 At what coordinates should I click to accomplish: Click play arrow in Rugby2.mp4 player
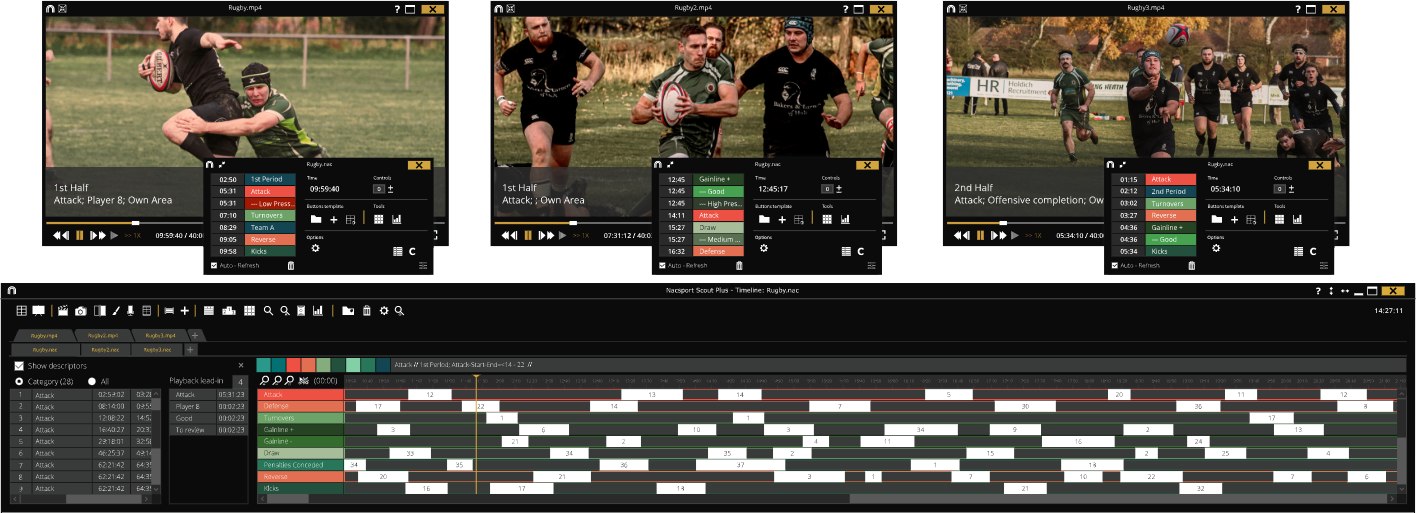click(562, 236)
